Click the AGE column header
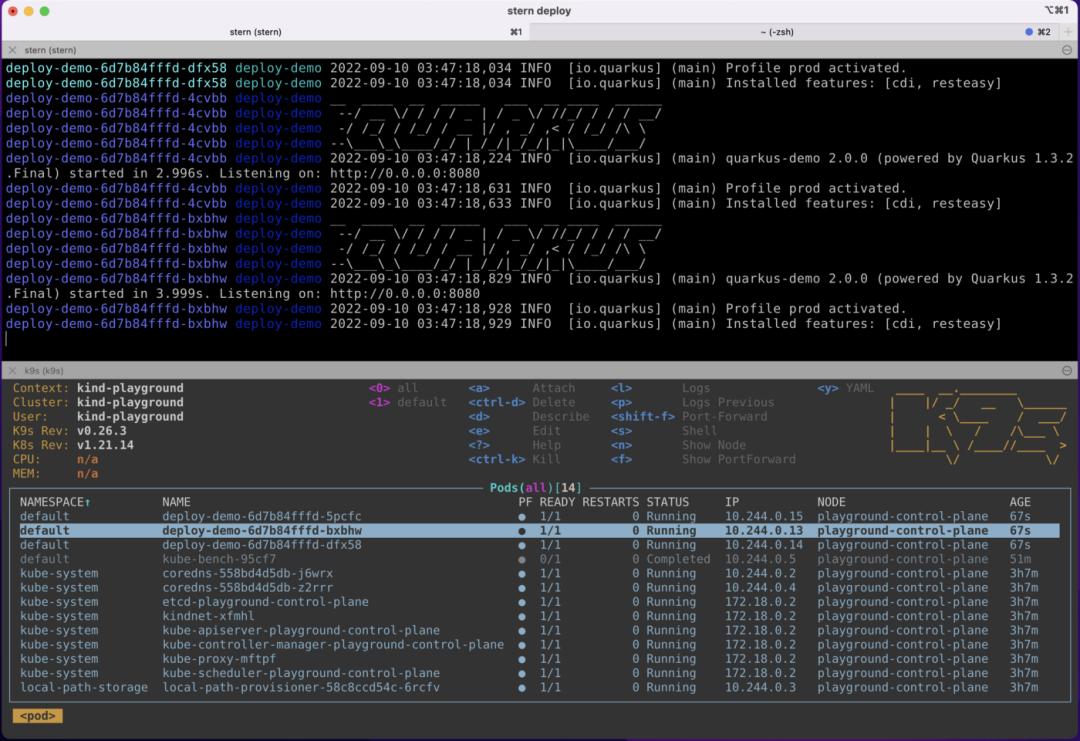Screen dimensions: 1080x741 click(1020, 502)
